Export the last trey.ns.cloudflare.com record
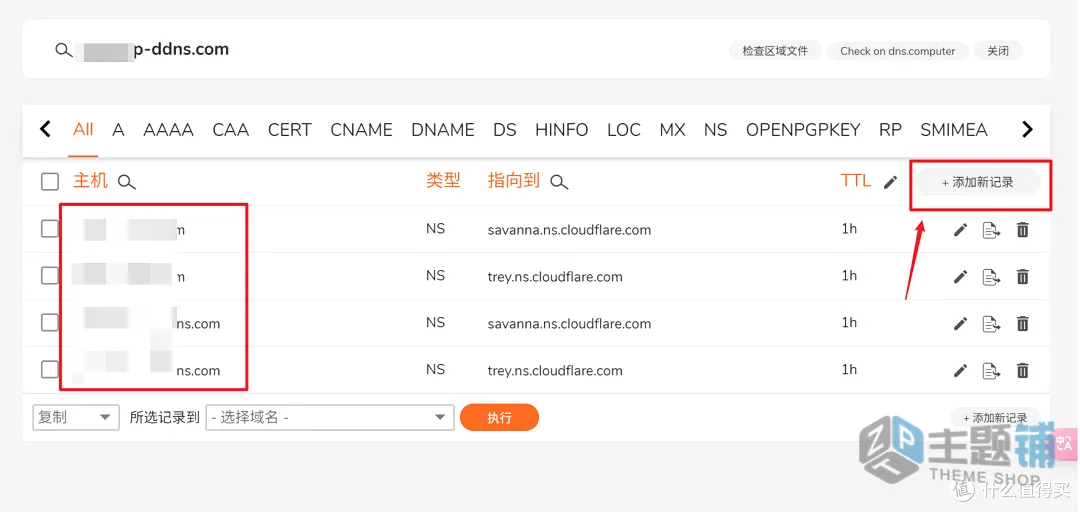Image resolution: width=1080 pixels, height=512 pixels. tap(991, 371)
